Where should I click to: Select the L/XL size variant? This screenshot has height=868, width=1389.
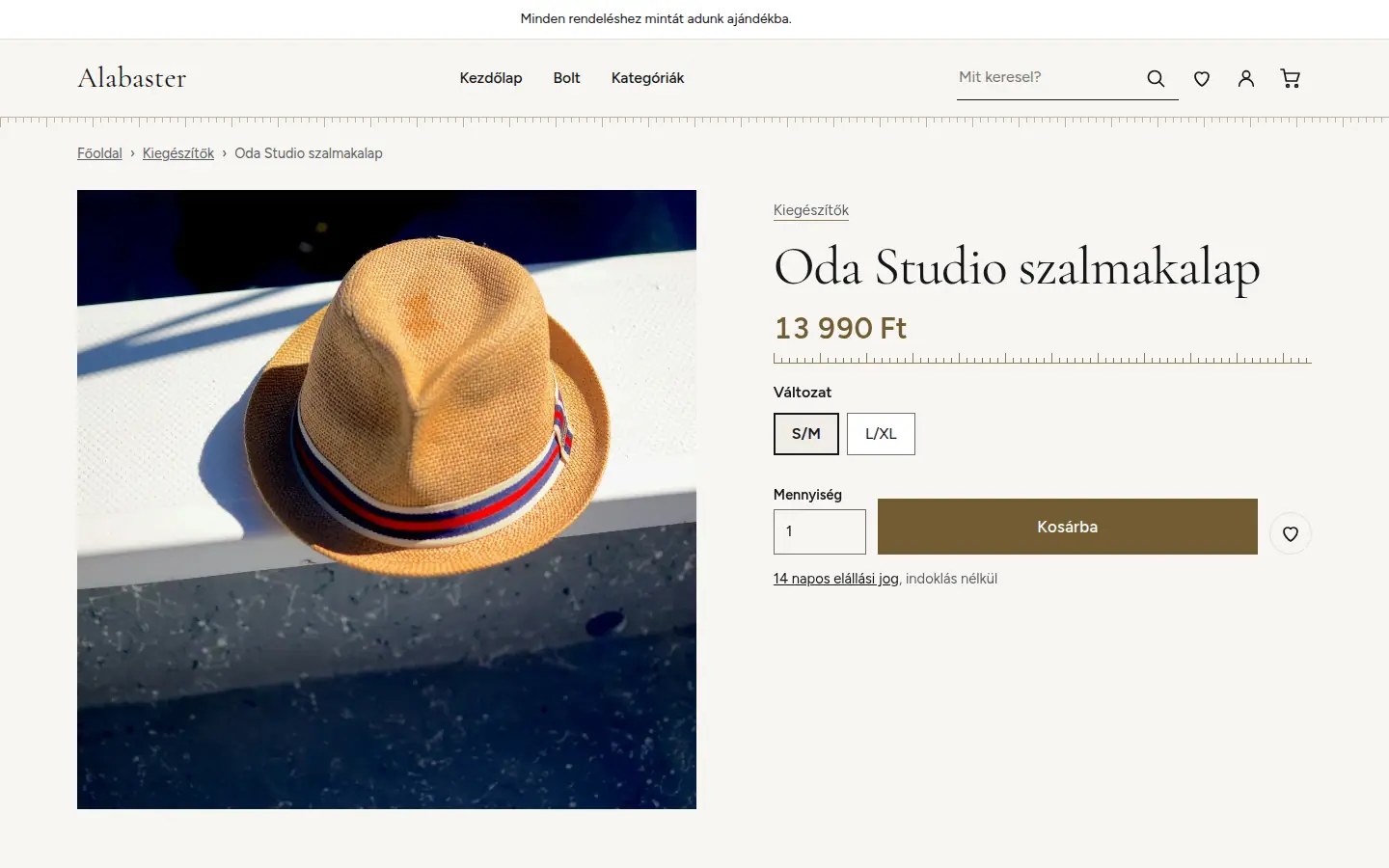pyautogui.click(x=881, y=434)
